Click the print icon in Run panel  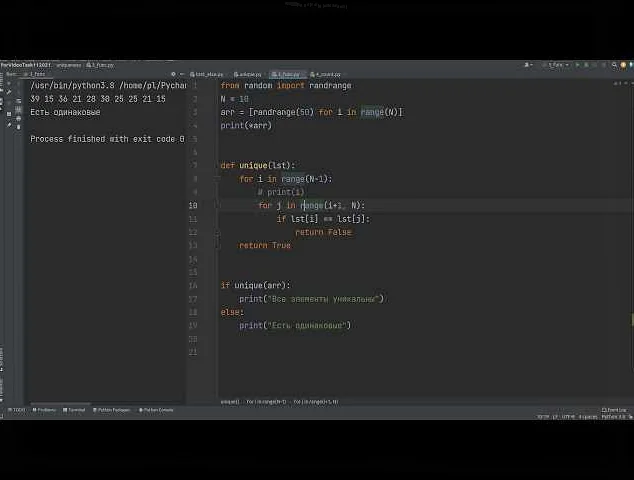[18, 118]
